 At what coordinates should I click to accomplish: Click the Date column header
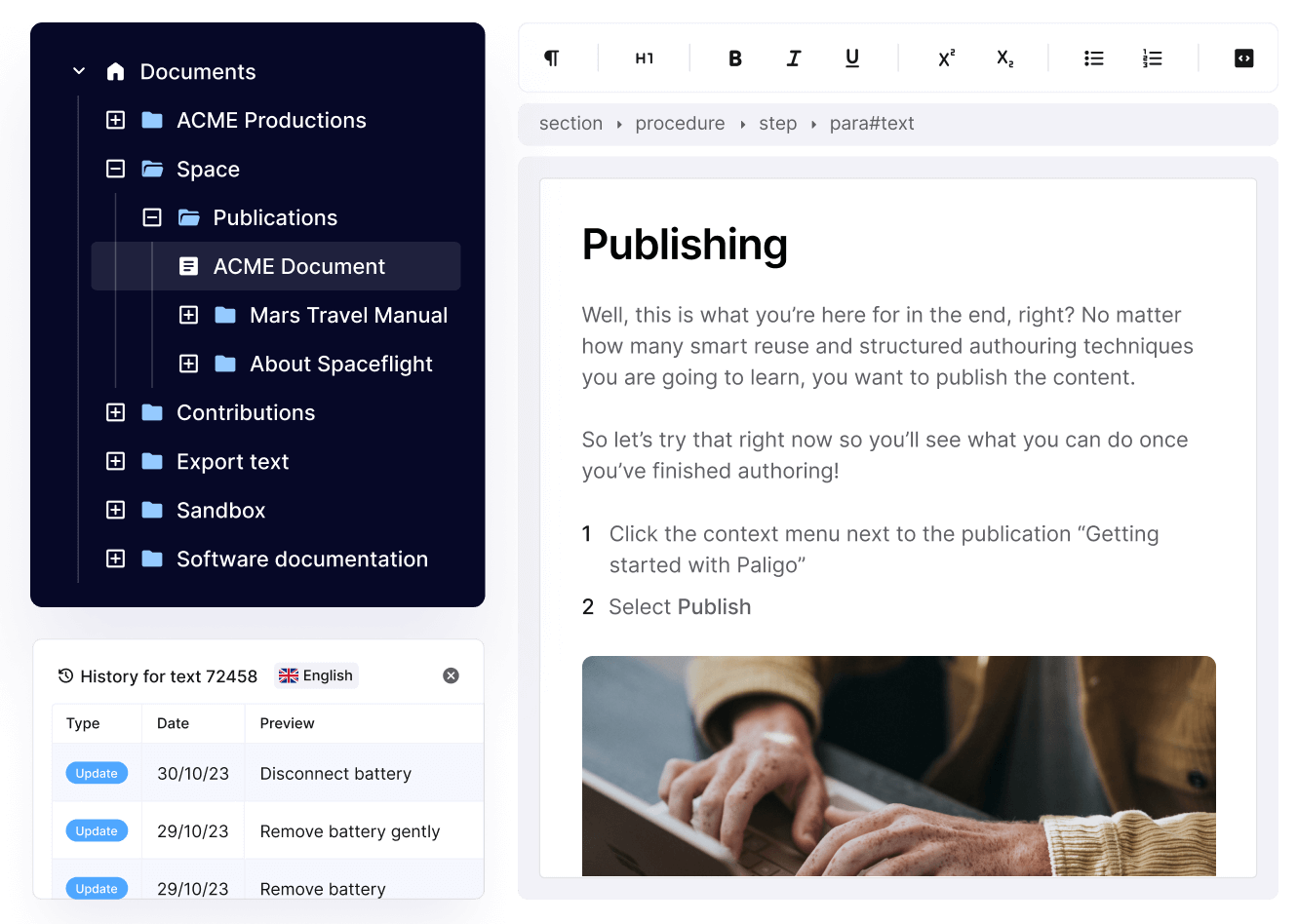[x=173, y=723]
